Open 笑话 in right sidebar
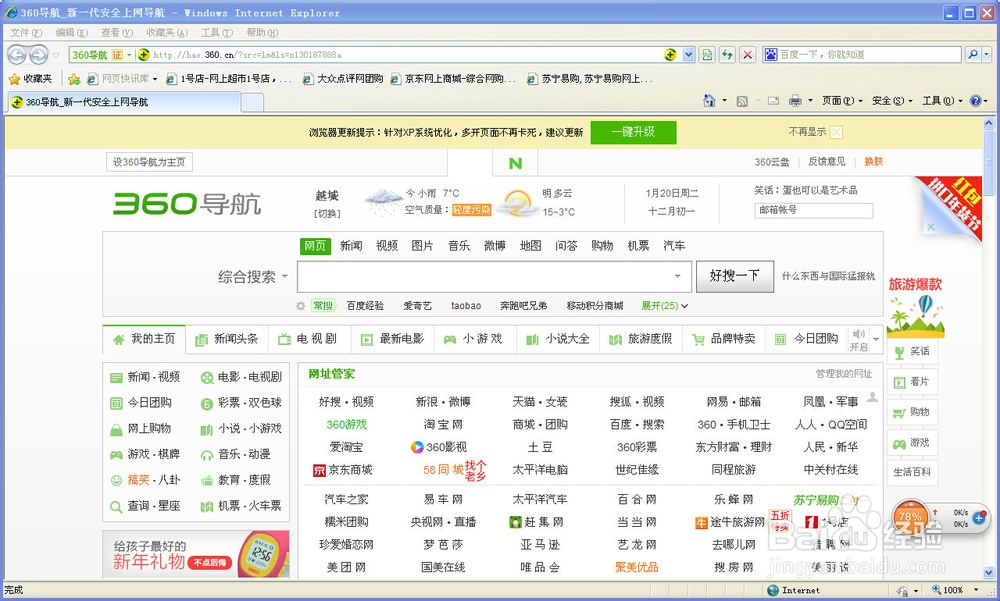The width and height of the screenshot is (1000, 601). (x=912, y=351)
